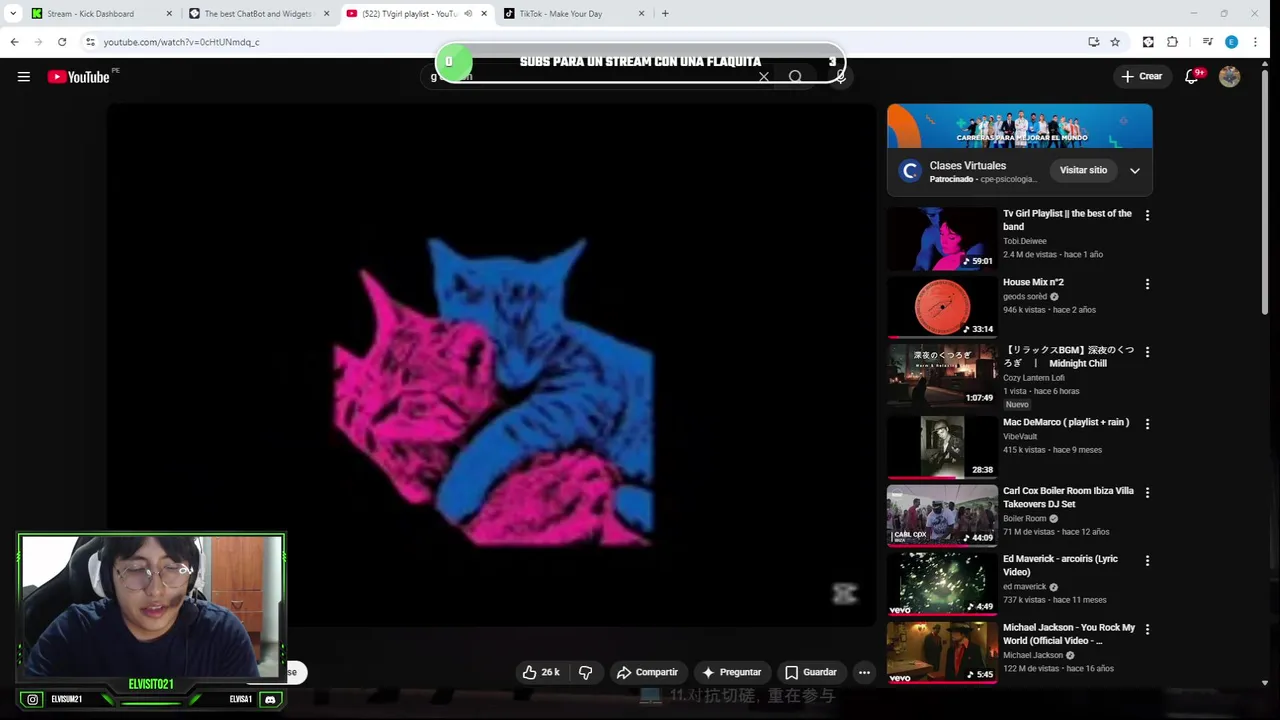
Task: Click the YouTube search magnifier button
Action: click(x=795, y=77)
